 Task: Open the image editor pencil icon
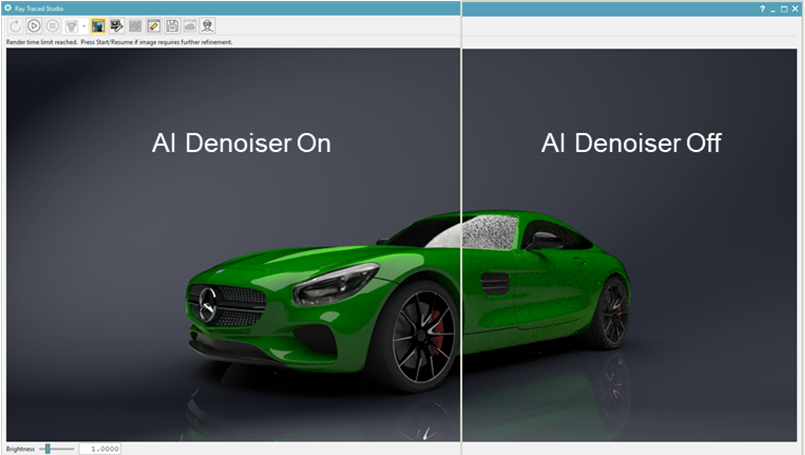click(153, 26)
